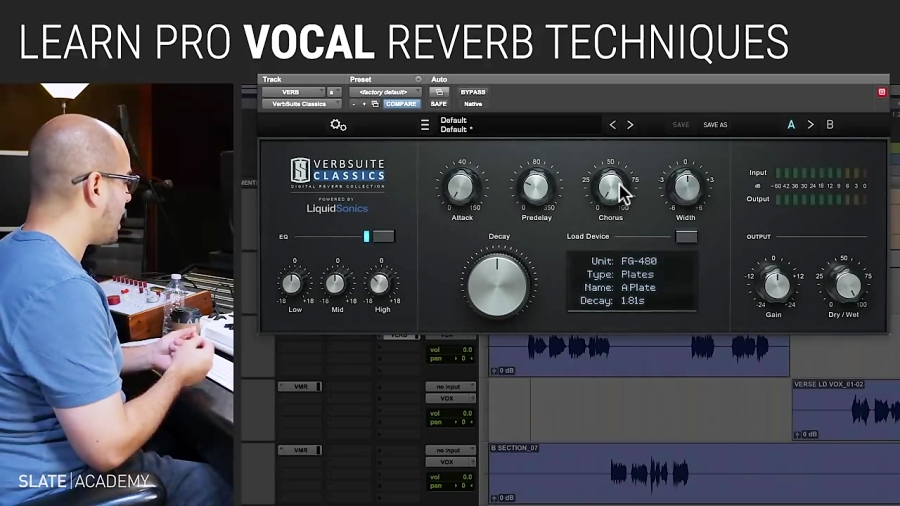Click the output Gain knob
The height and width of the screenshot is (506, 900).
(x=775, y=285)
